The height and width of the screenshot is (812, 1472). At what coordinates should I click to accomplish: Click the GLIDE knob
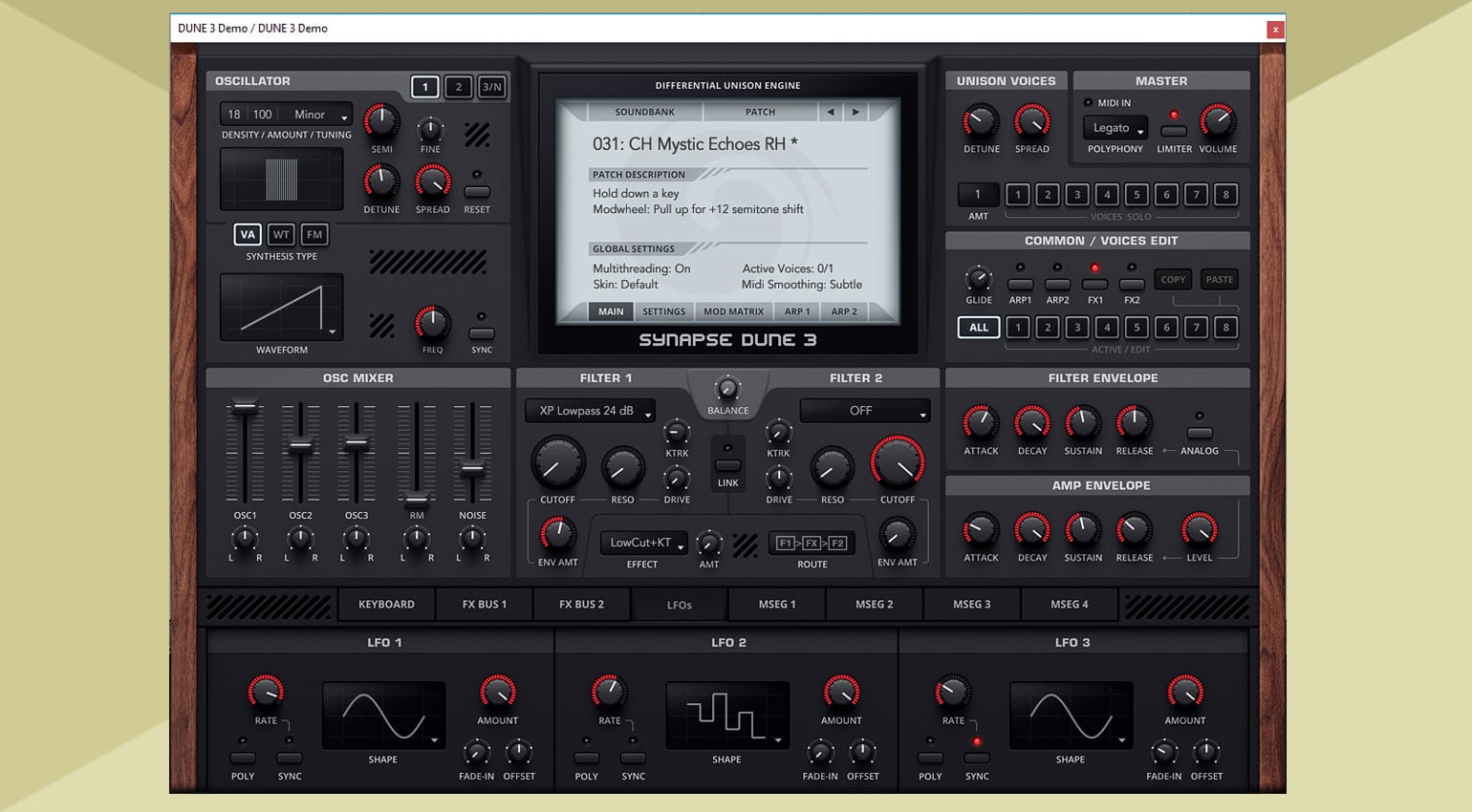pos(979,279)
